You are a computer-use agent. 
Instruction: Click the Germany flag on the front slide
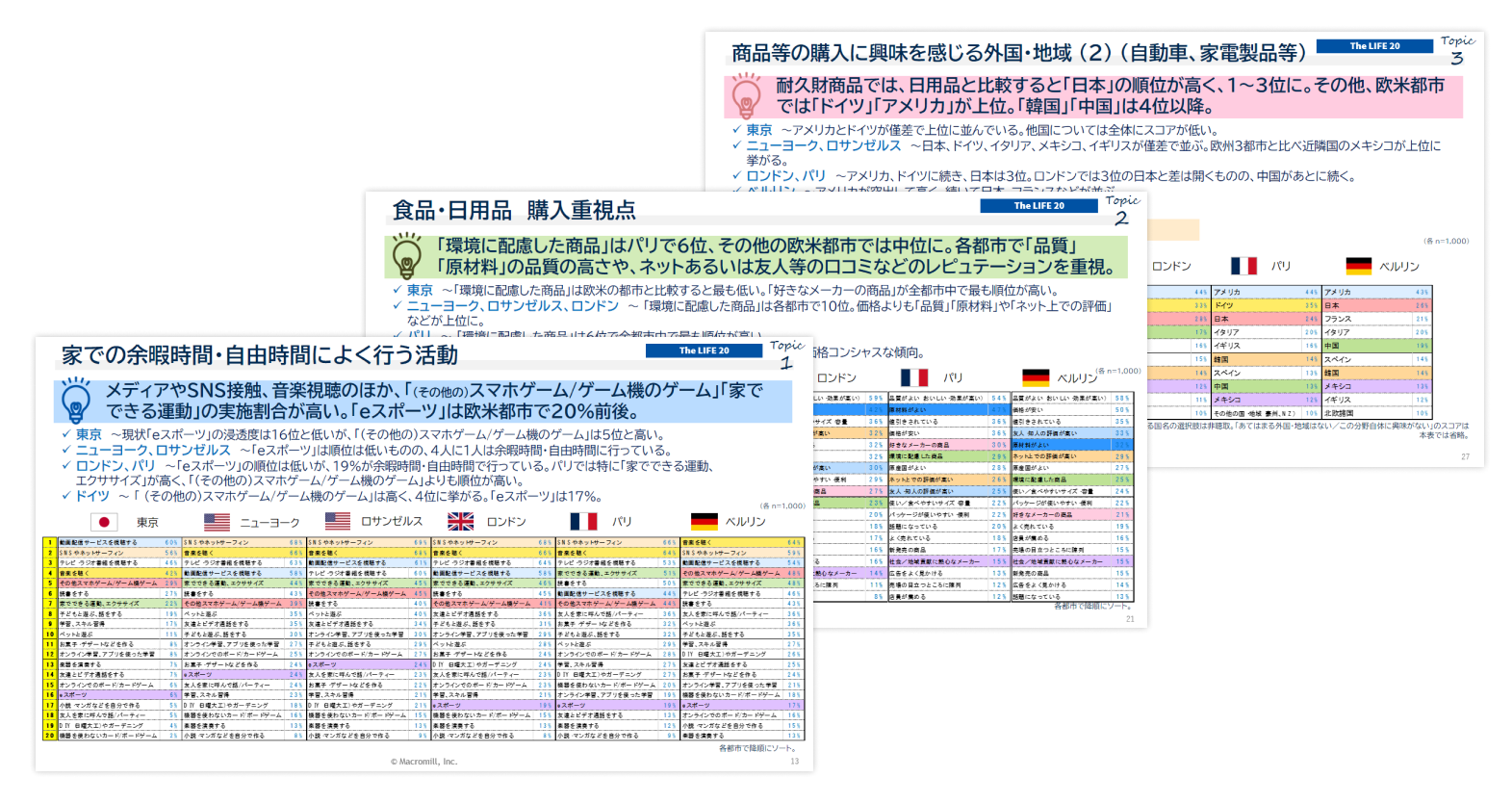pos(705,521)
